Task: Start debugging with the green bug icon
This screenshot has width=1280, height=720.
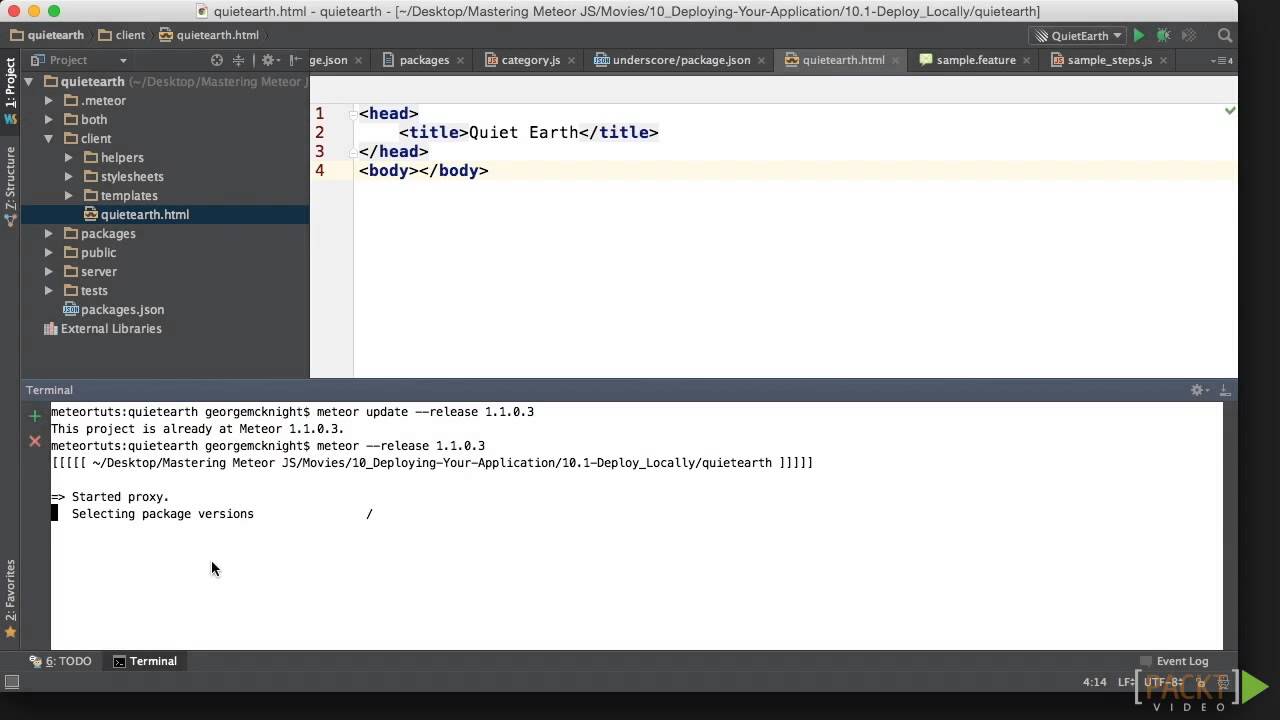Action: [1163, 35]
